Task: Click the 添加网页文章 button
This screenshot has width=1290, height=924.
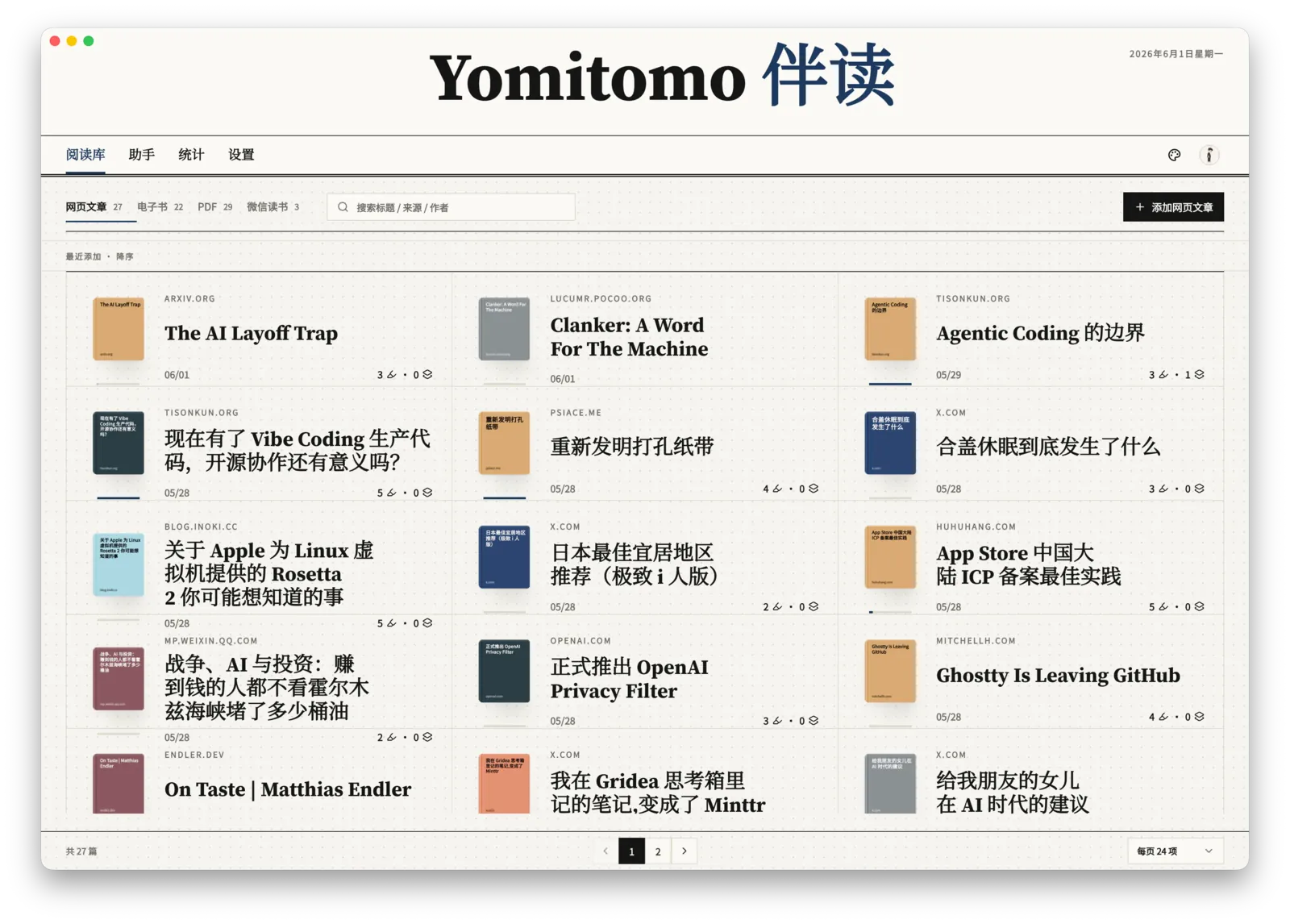Action: pyautogui.click(x=1173, y=207)
